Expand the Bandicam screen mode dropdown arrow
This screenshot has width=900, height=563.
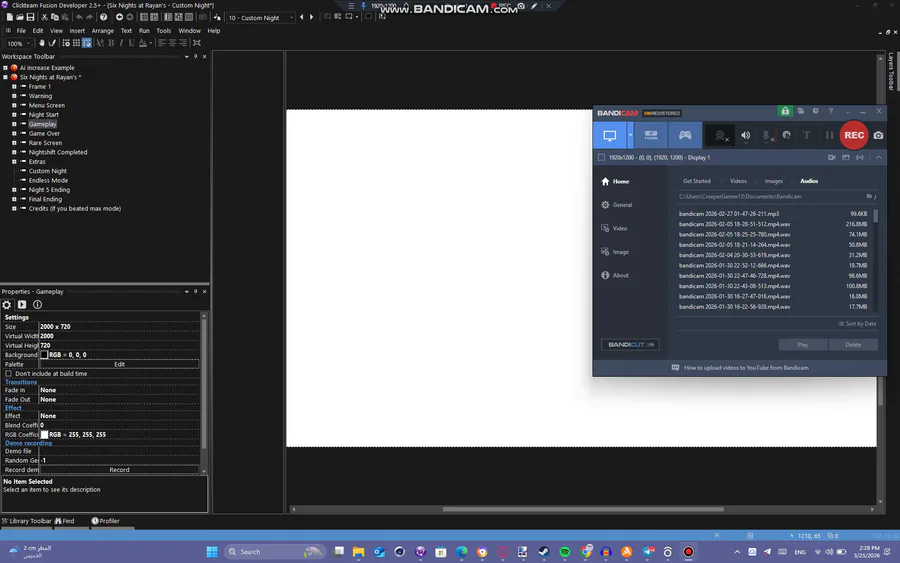630,135
